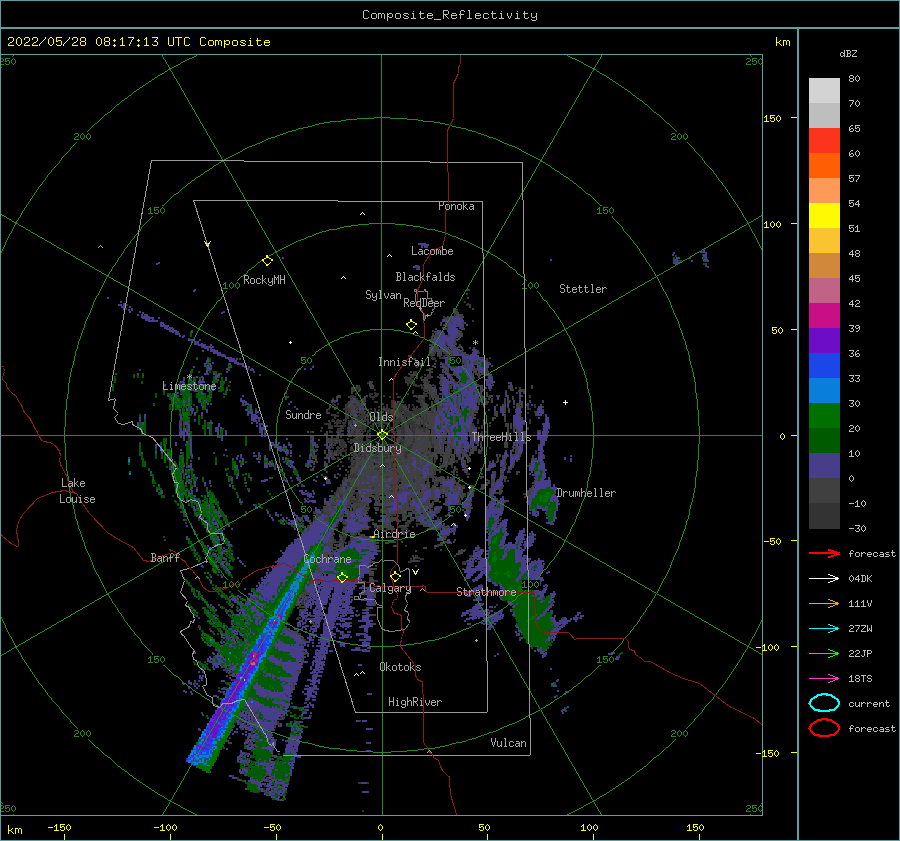Click the Sylvan label
Screen dimensions: 900x841
383,295
